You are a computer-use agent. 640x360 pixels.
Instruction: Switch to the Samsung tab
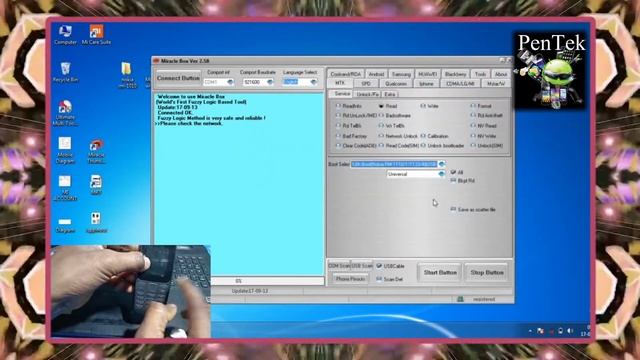[x=401, y=74]
